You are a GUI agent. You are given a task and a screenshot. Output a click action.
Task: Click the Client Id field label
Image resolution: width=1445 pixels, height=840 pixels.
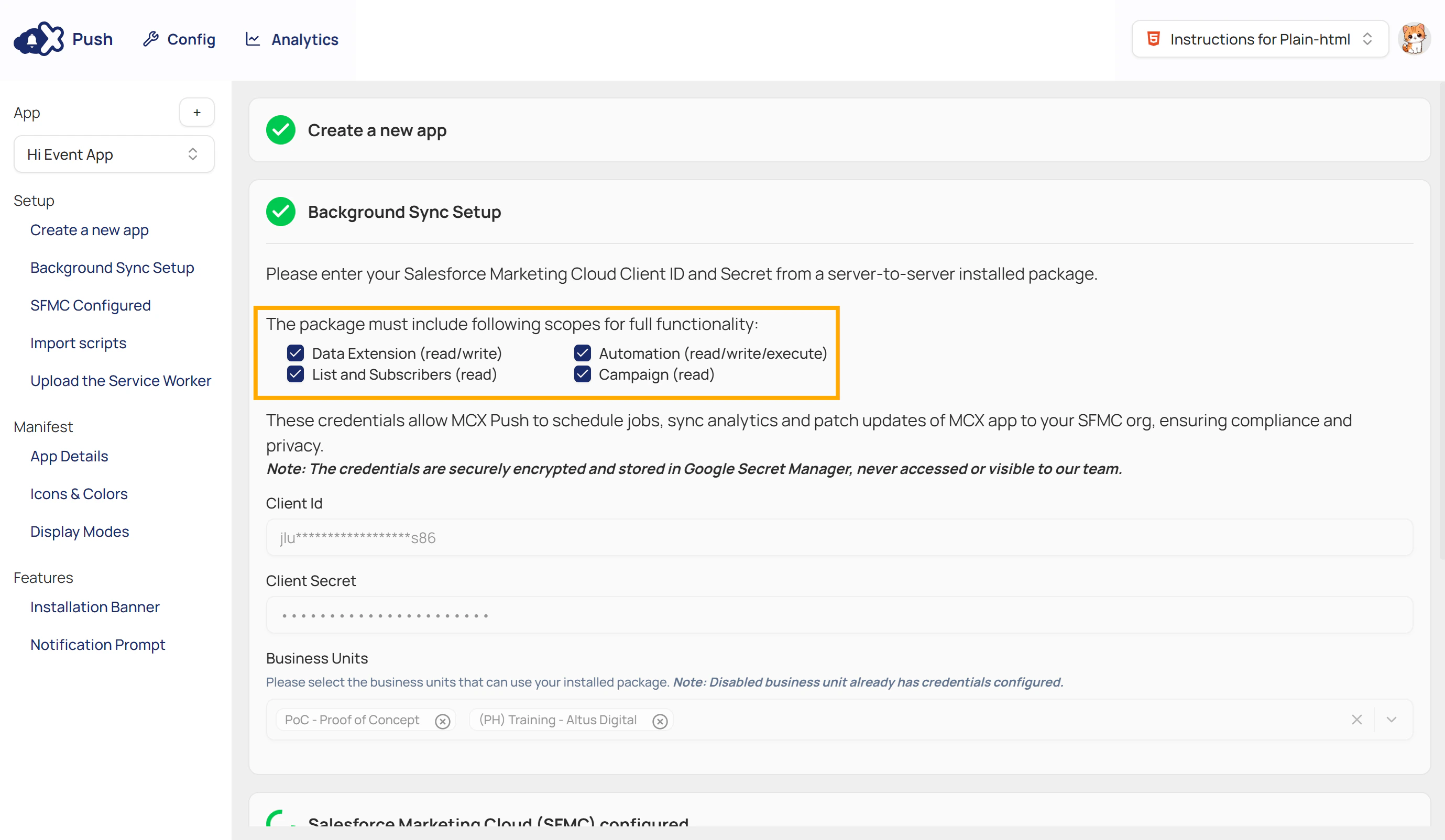coord(294,503)
